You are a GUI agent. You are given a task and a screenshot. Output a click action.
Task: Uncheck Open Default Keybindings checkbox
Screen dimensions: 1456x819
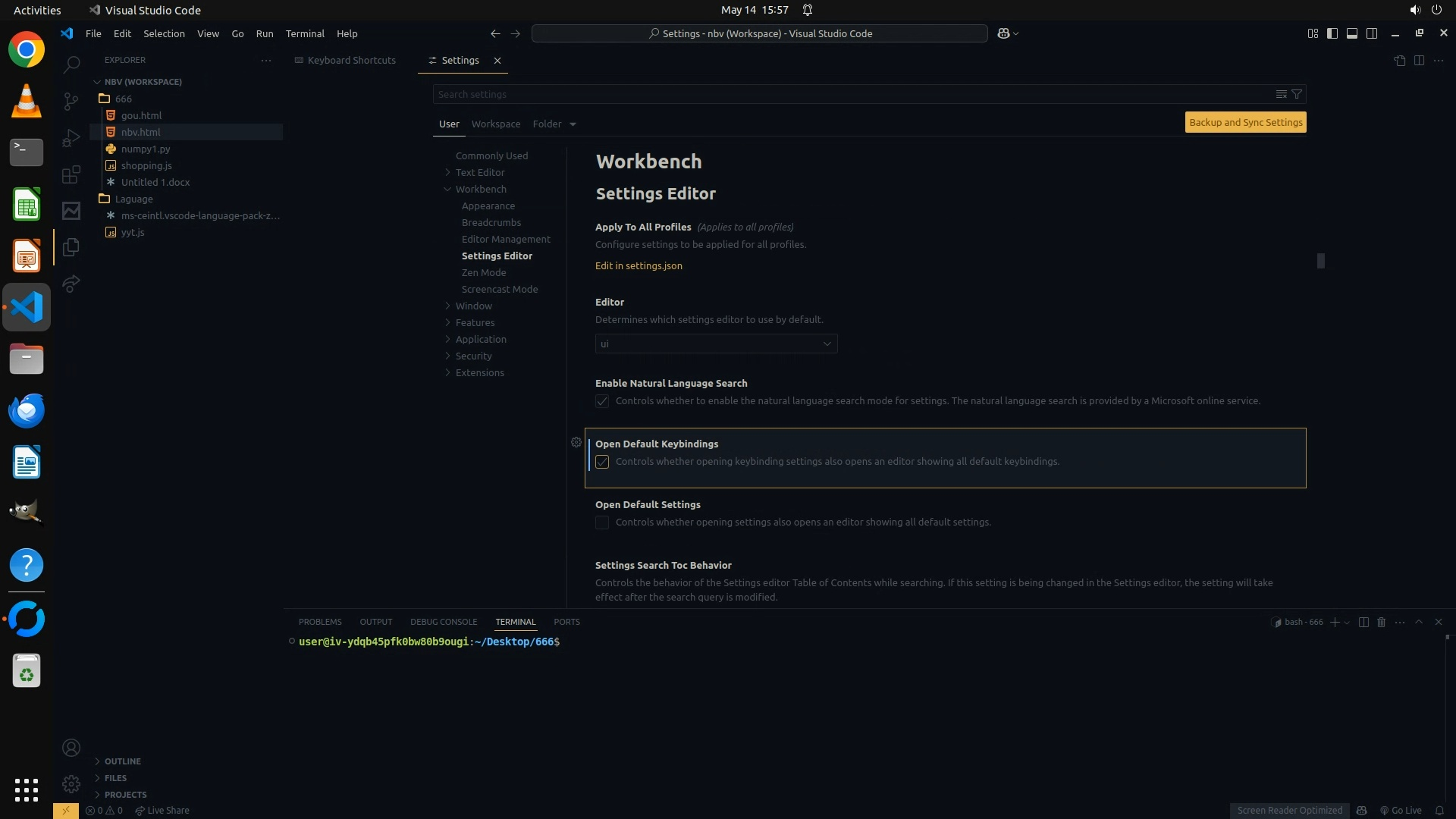(602, 462)
